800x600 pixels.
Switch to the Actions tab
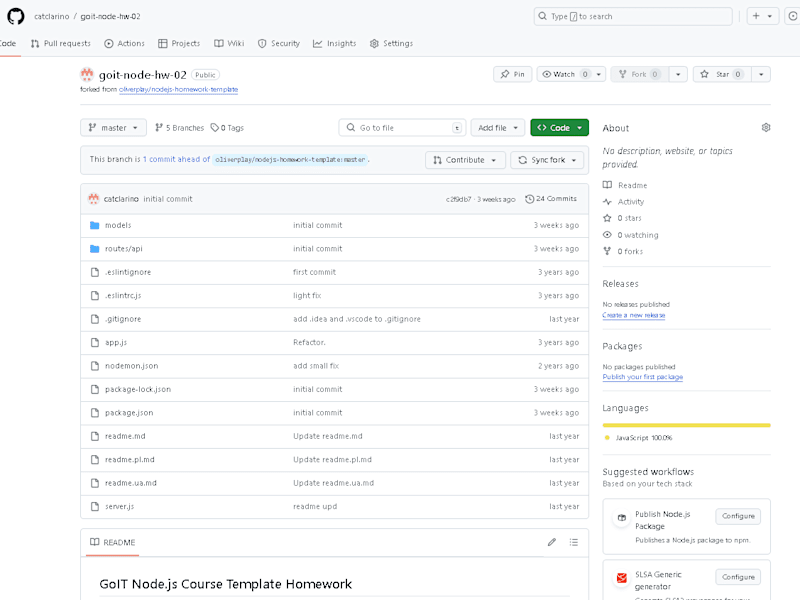click(x=124, y=43)
